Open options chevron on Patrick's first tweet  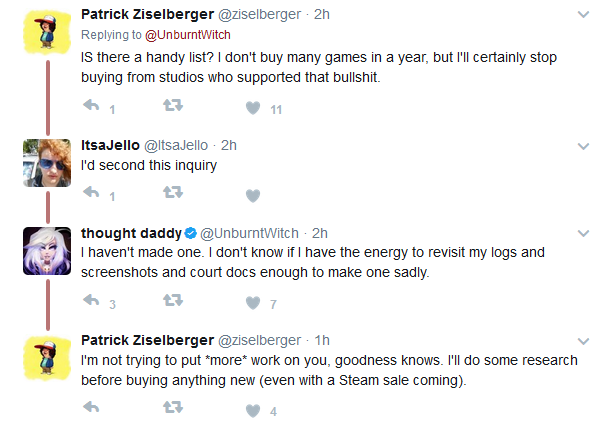(583, 15)
